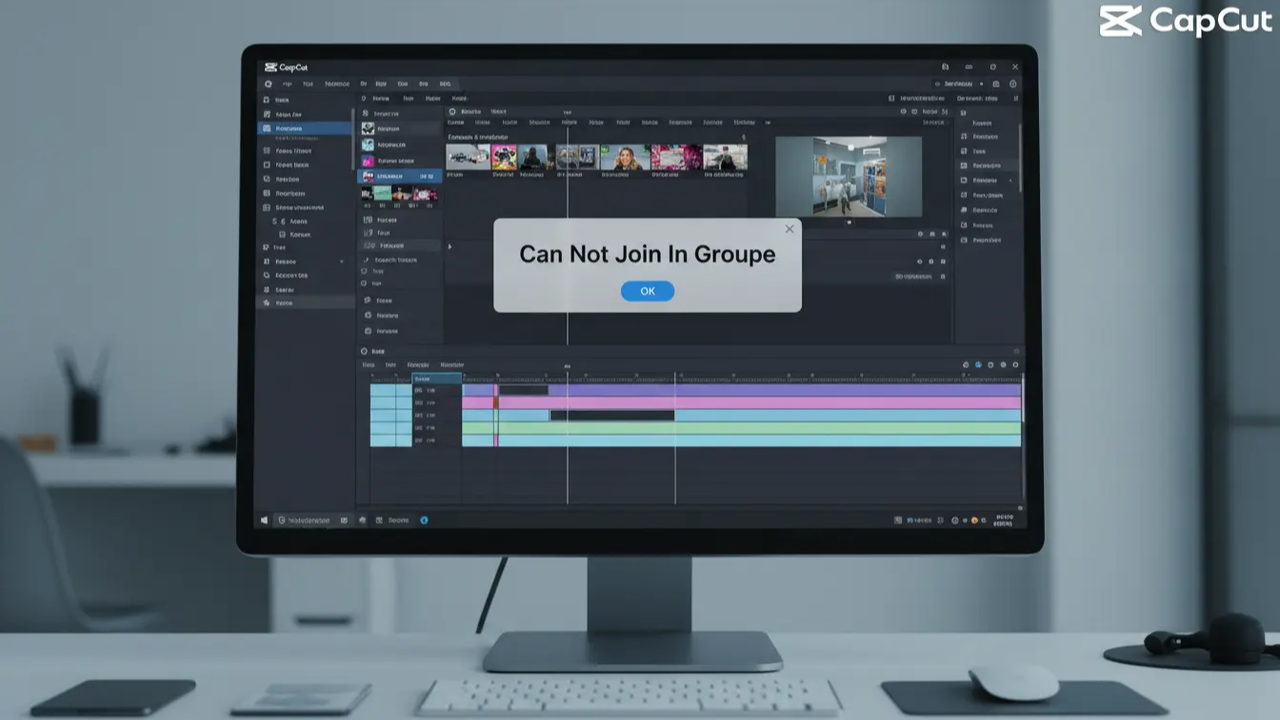1280x720 pixels.
Task: Open the smiling woman template thumbnail
Action: [625, 156]
